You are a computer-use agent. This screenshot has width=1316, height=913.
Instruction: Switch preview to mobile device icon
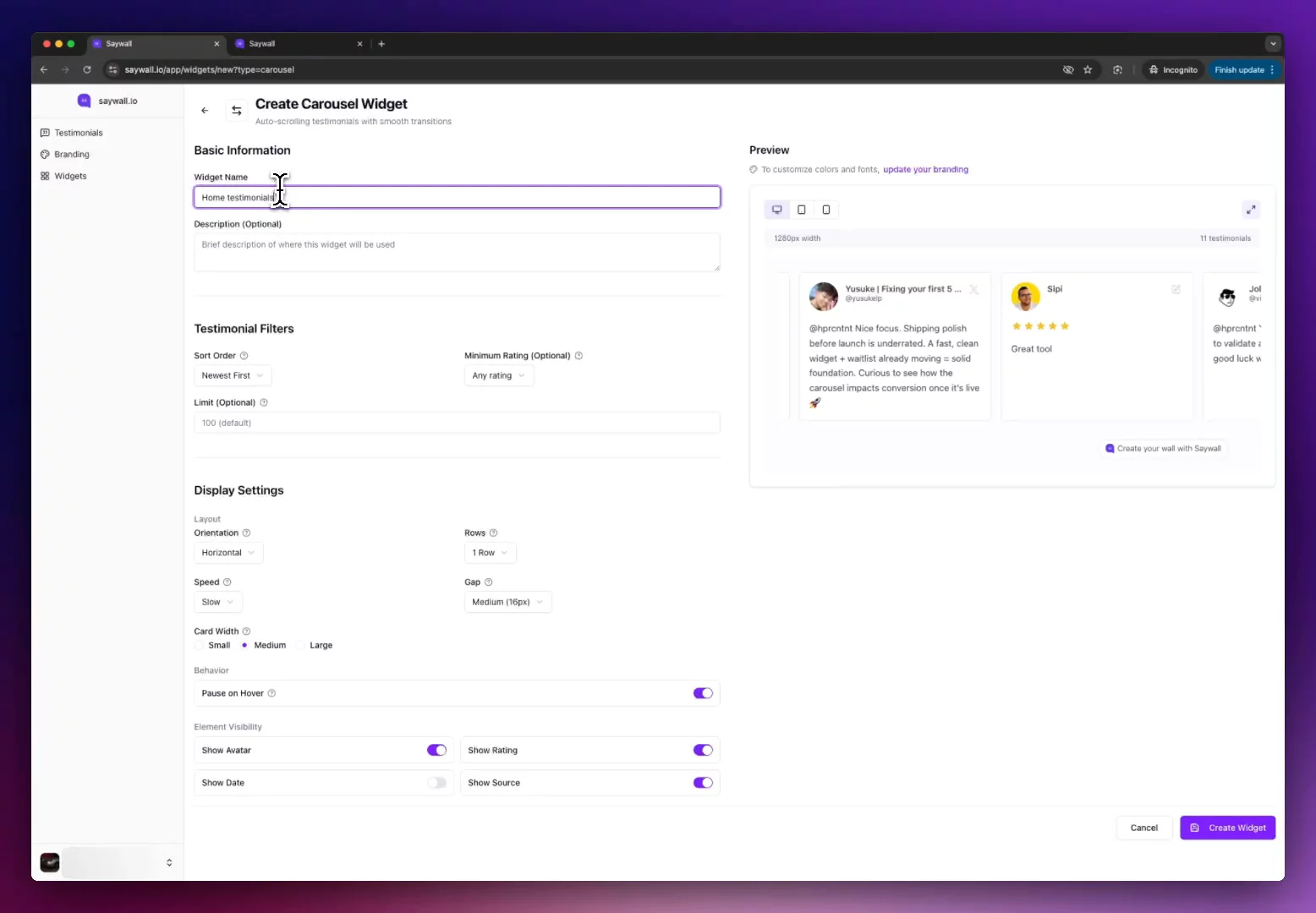click(826, 210)
